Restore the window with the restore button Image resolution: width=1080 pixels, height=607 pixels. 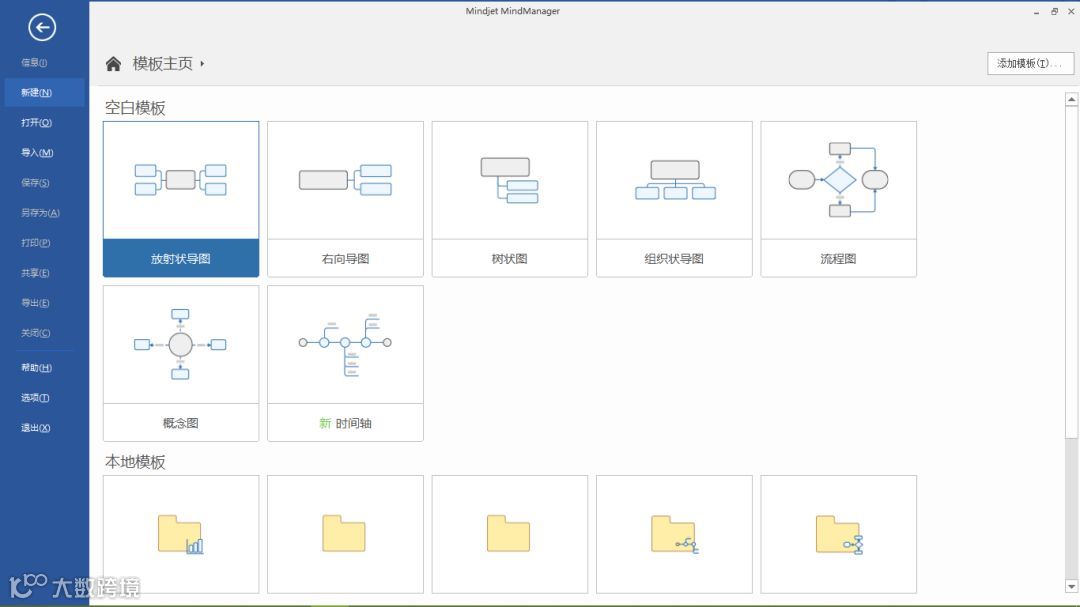tap(1054, 12)
